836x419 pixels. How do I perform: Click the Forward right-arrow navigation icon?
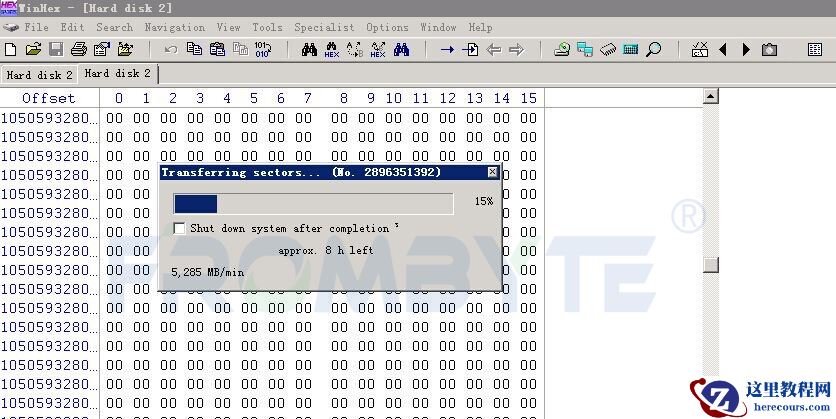(517, 50)
